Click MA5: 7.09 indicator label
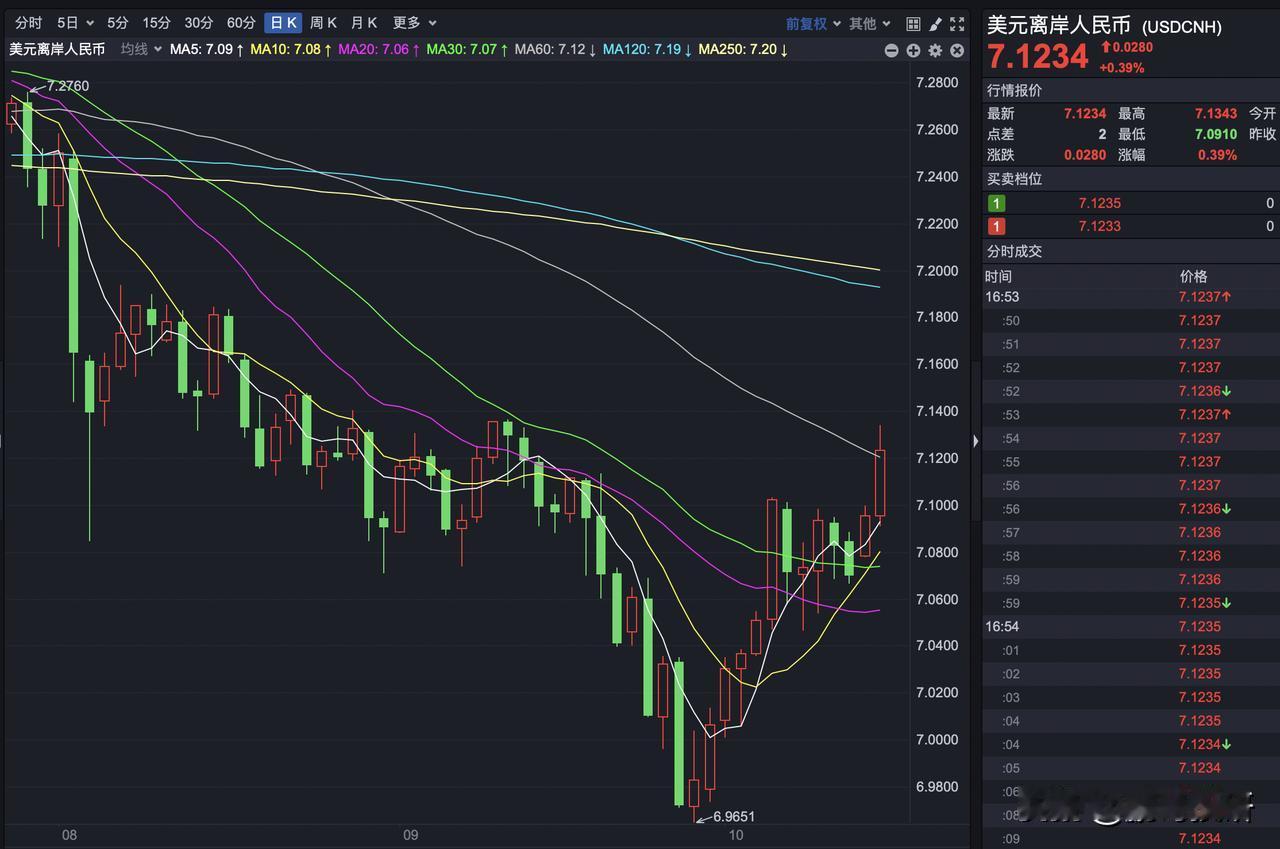 coord(207,49)
